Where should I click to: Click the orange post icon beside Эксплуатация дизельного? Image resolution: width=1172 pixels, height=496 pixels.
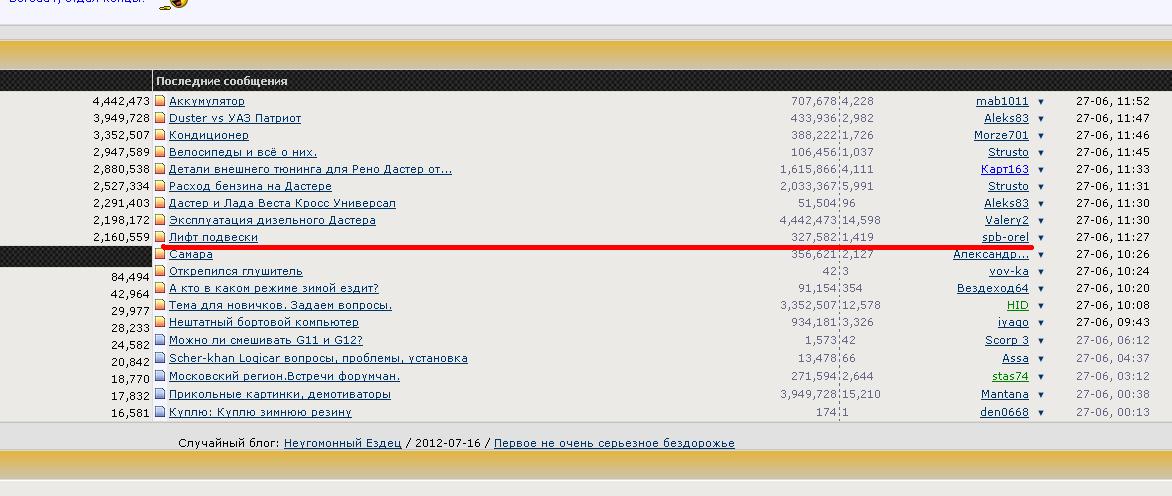point(160,220)
